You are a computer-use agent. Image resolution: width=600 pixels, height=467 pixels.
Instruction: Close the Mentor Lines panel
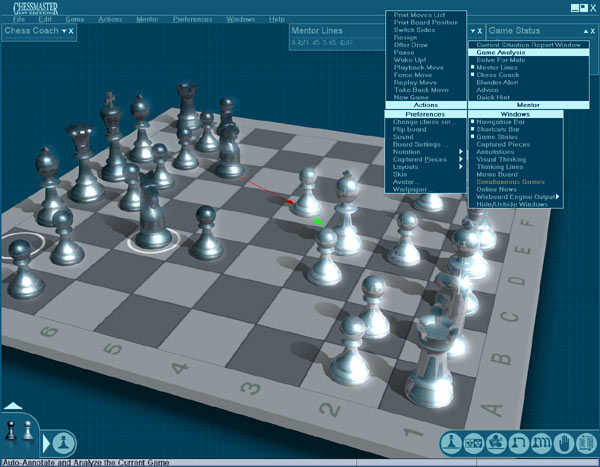point(479,31)
